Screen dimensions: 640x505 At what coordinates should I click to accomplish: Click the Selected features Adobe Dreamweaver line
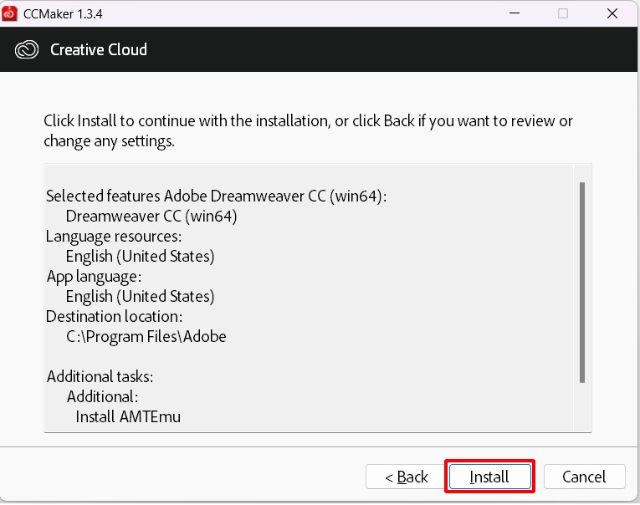coord(216,196)
